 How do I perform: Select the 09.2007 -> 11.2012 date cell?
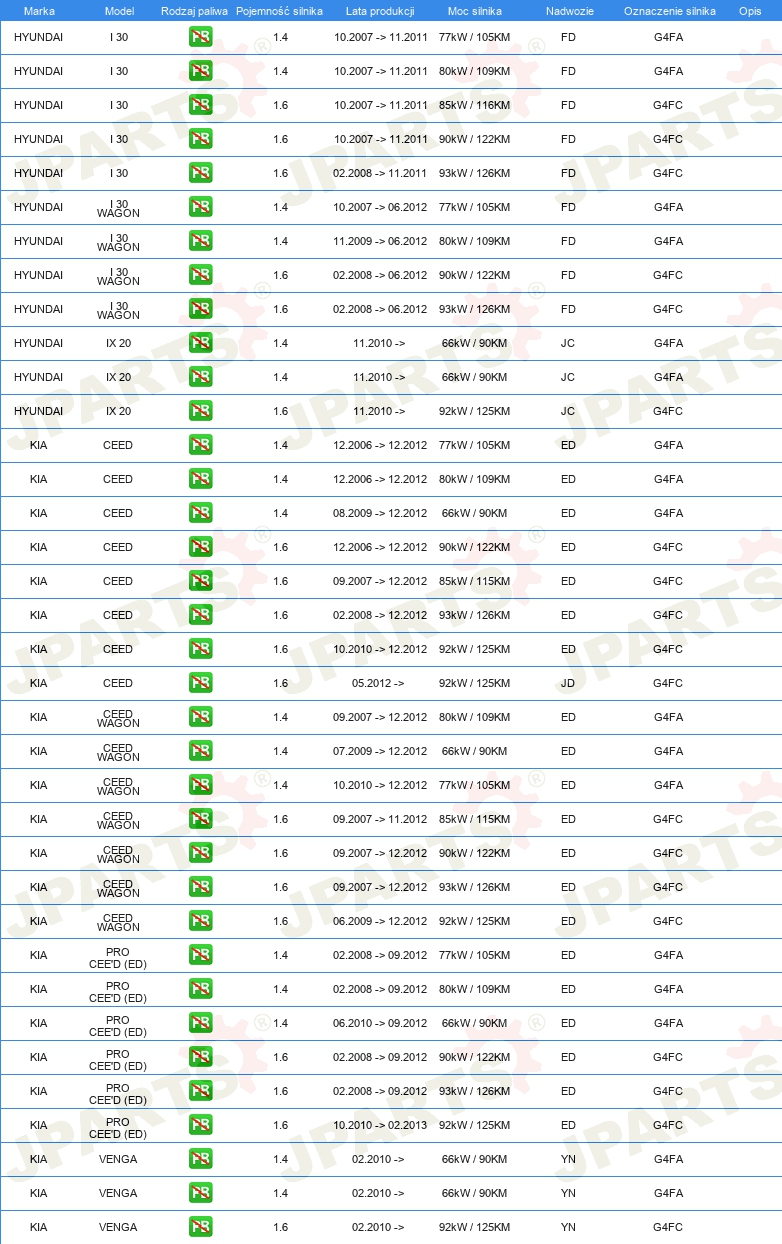[x=380, y=820]
